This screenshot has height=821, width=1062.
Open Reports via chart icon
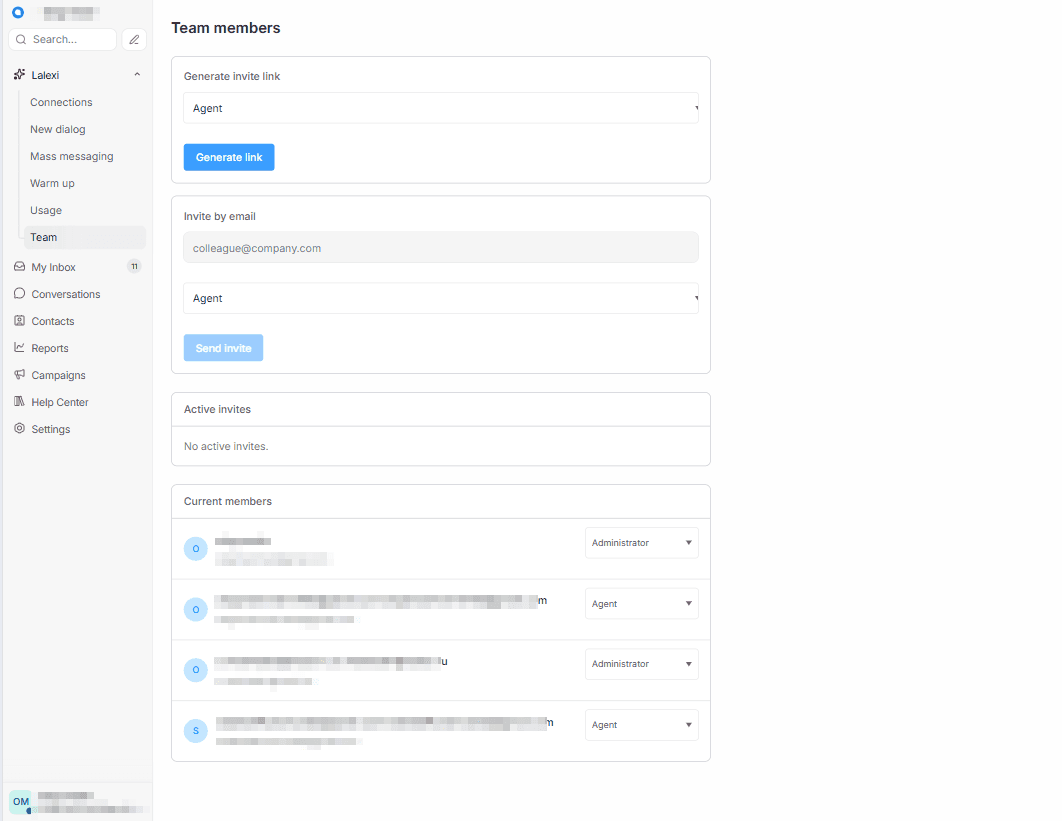click(x=20, y=348)
